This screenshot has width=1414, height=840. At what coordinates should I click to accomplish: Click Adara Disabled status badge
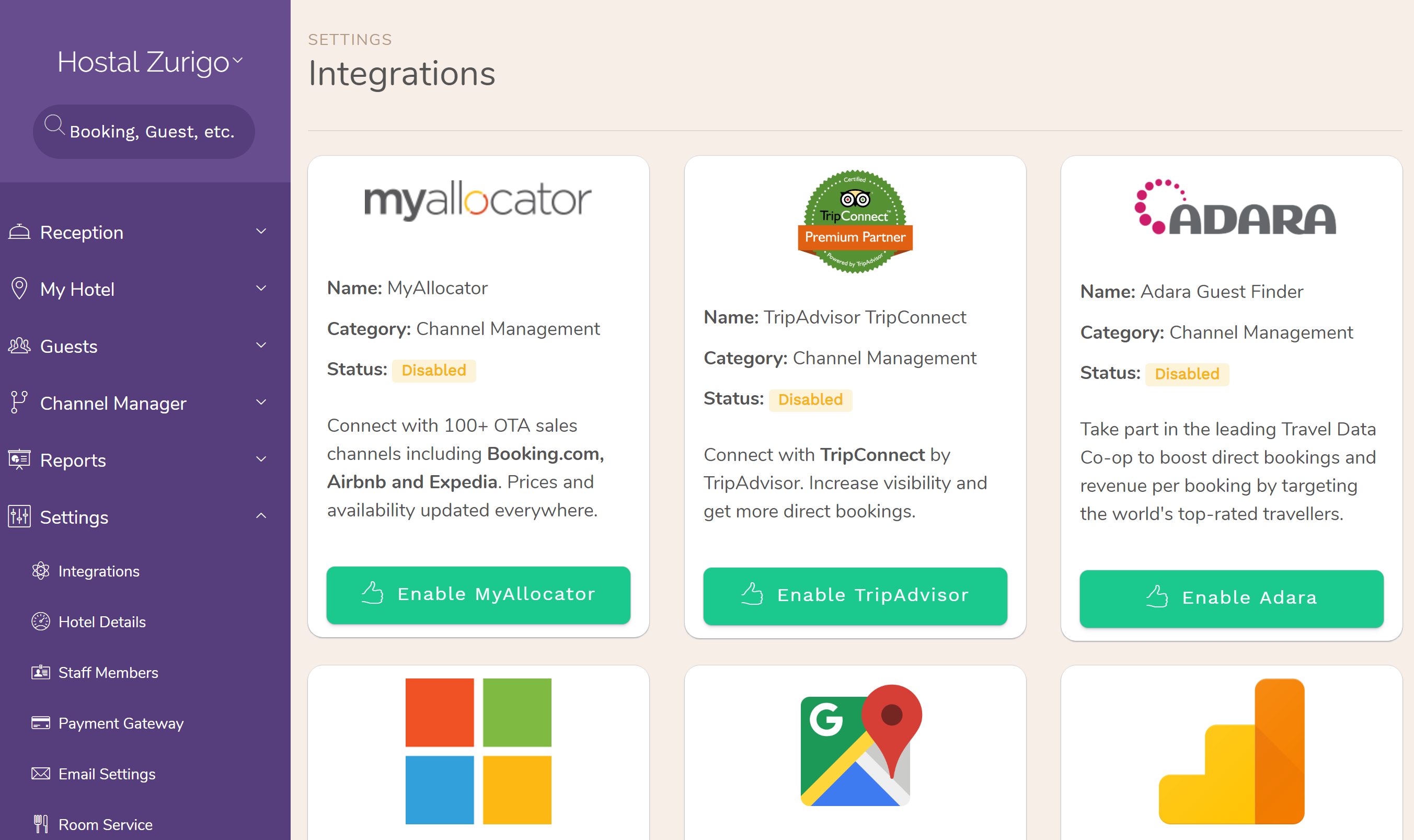point(1187,374)
